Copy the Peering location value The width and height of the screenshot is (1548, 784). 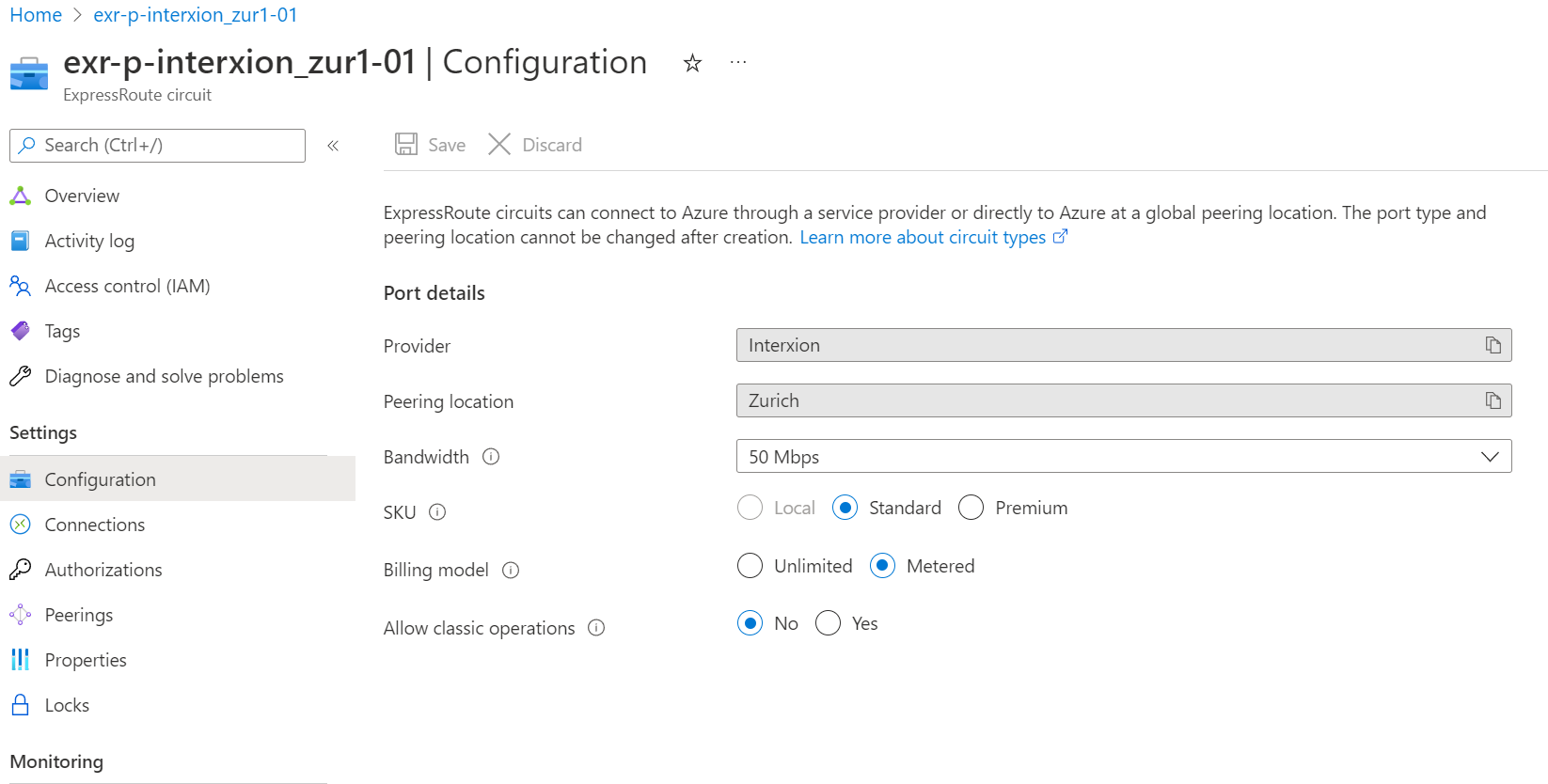[1493, 400]
